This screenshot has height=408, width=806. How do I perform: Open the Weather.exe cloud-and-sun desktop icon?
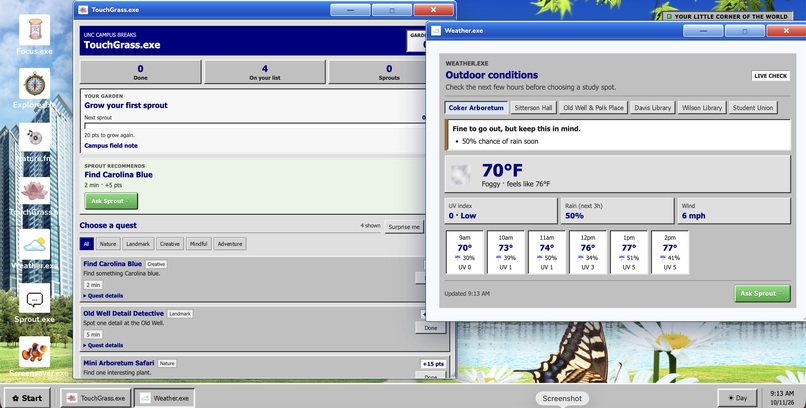(34, 245)
